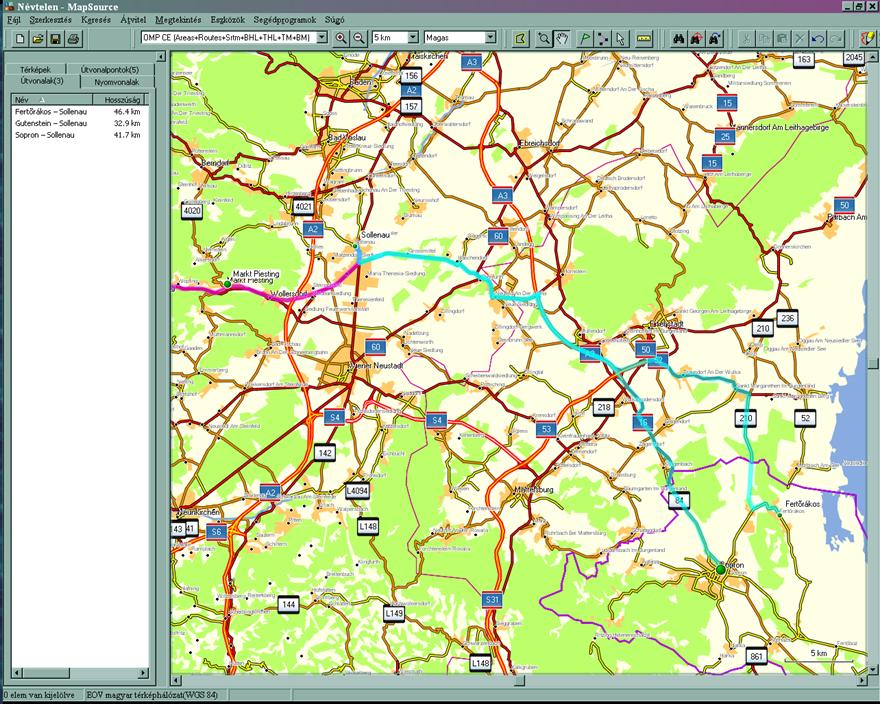This screenshot has height=704, width=880.
Task: Click the 46.4 km length value
Action: (127, 112)
